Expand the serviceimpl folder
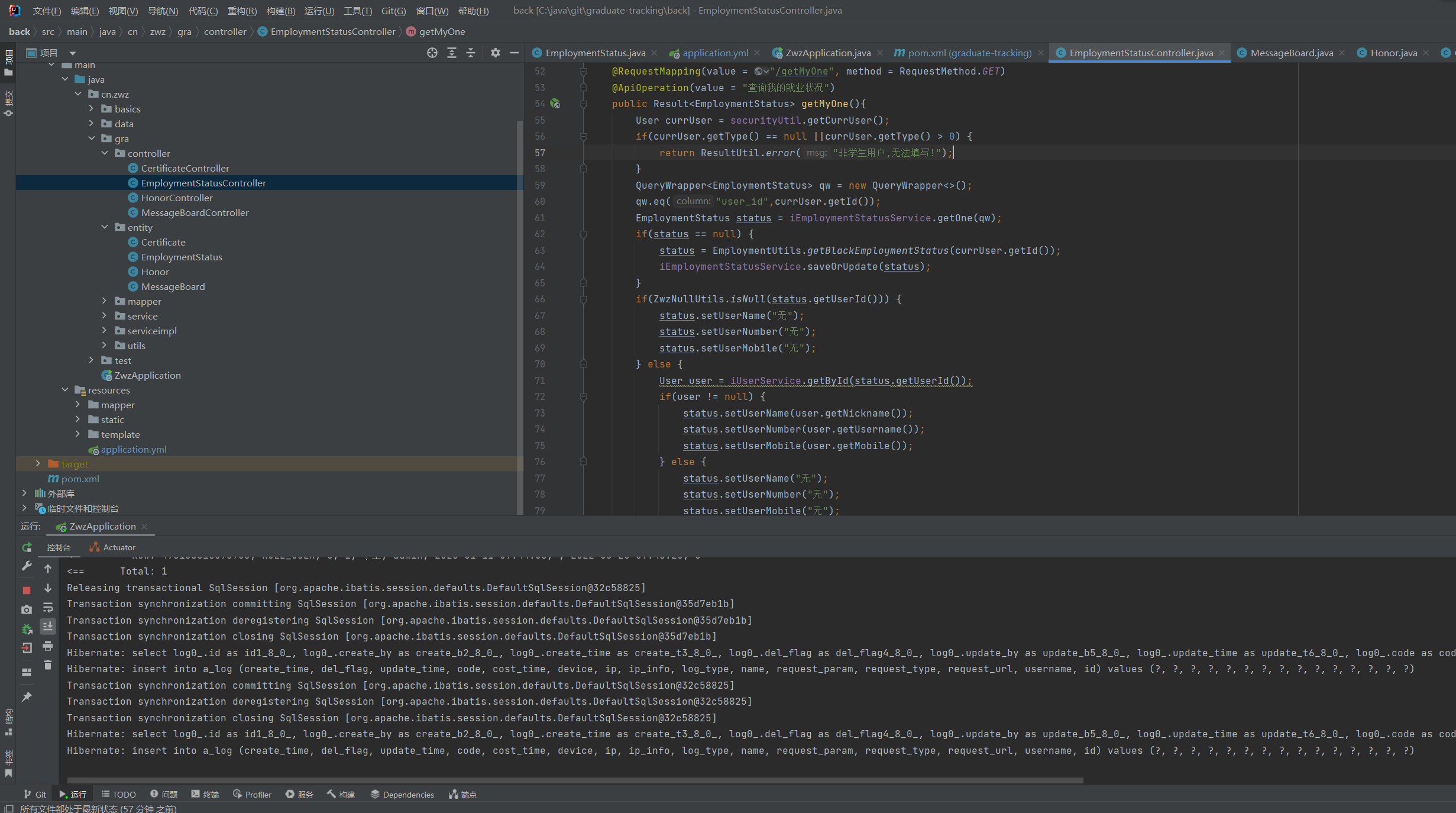 point(105,331)
